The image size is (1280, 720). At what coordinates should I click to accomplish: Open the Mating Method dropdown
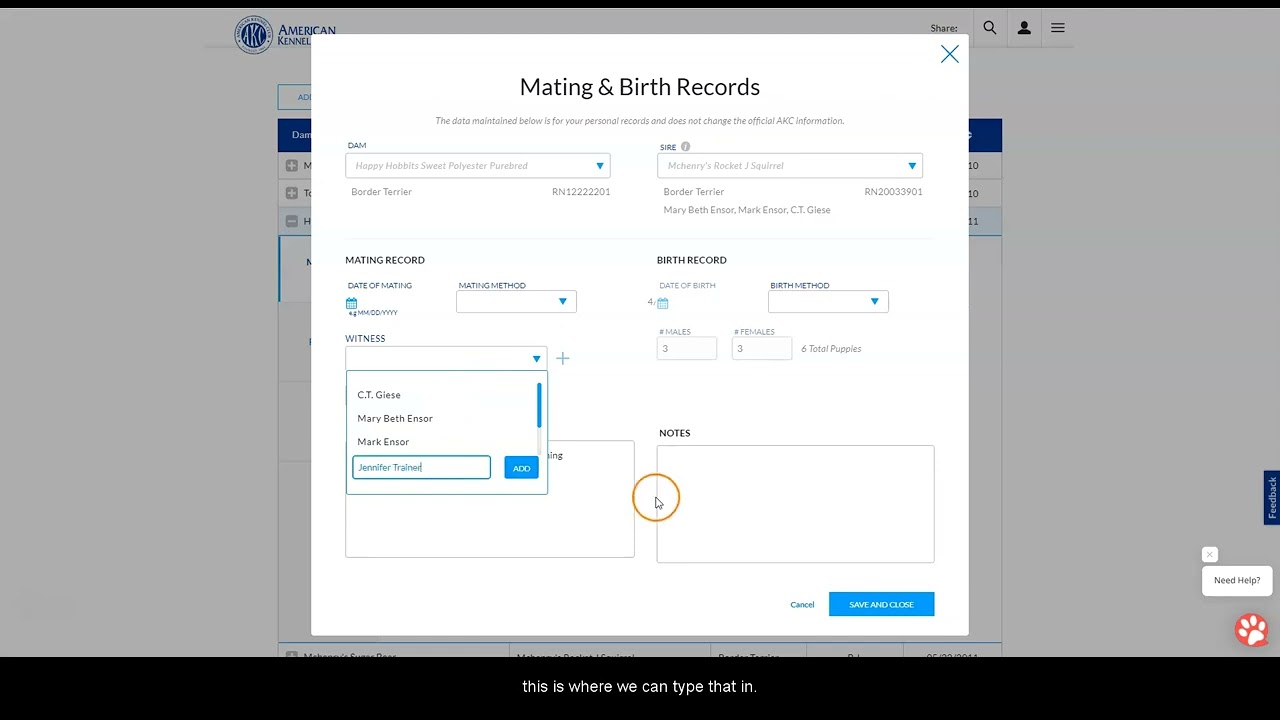coord(516,301)
